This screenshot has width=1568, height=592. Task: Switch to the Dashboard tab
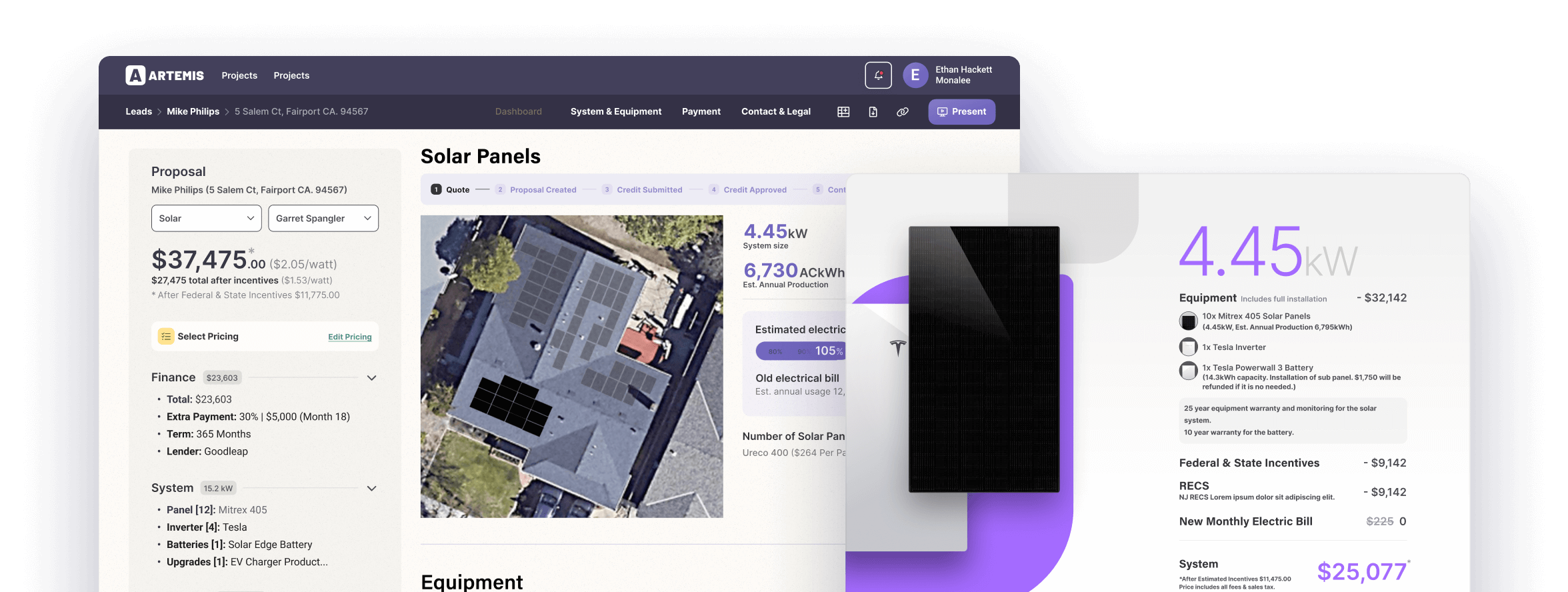(x=518, y=112)
